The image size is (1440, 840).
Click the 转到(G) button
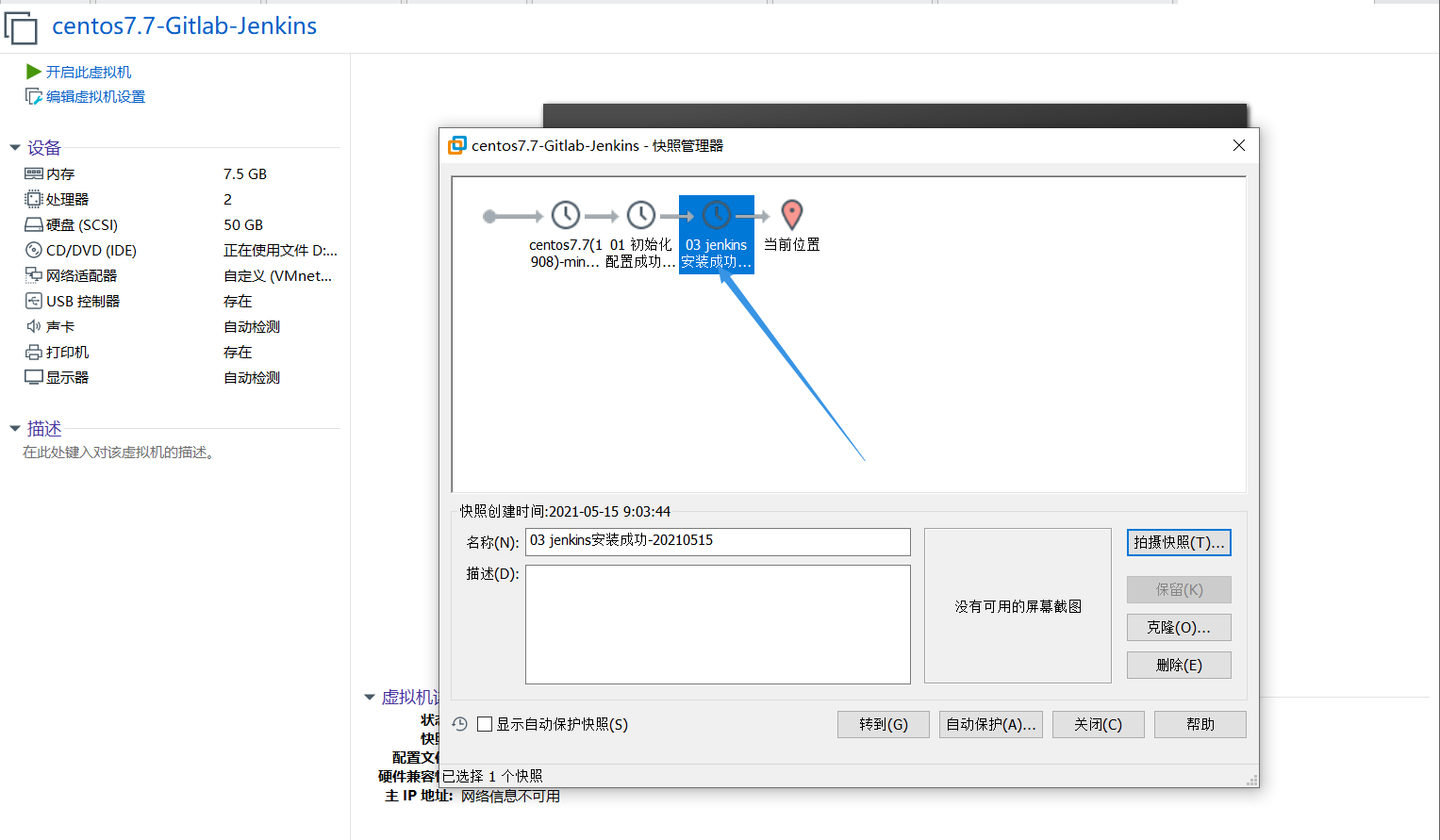[884, 724]
